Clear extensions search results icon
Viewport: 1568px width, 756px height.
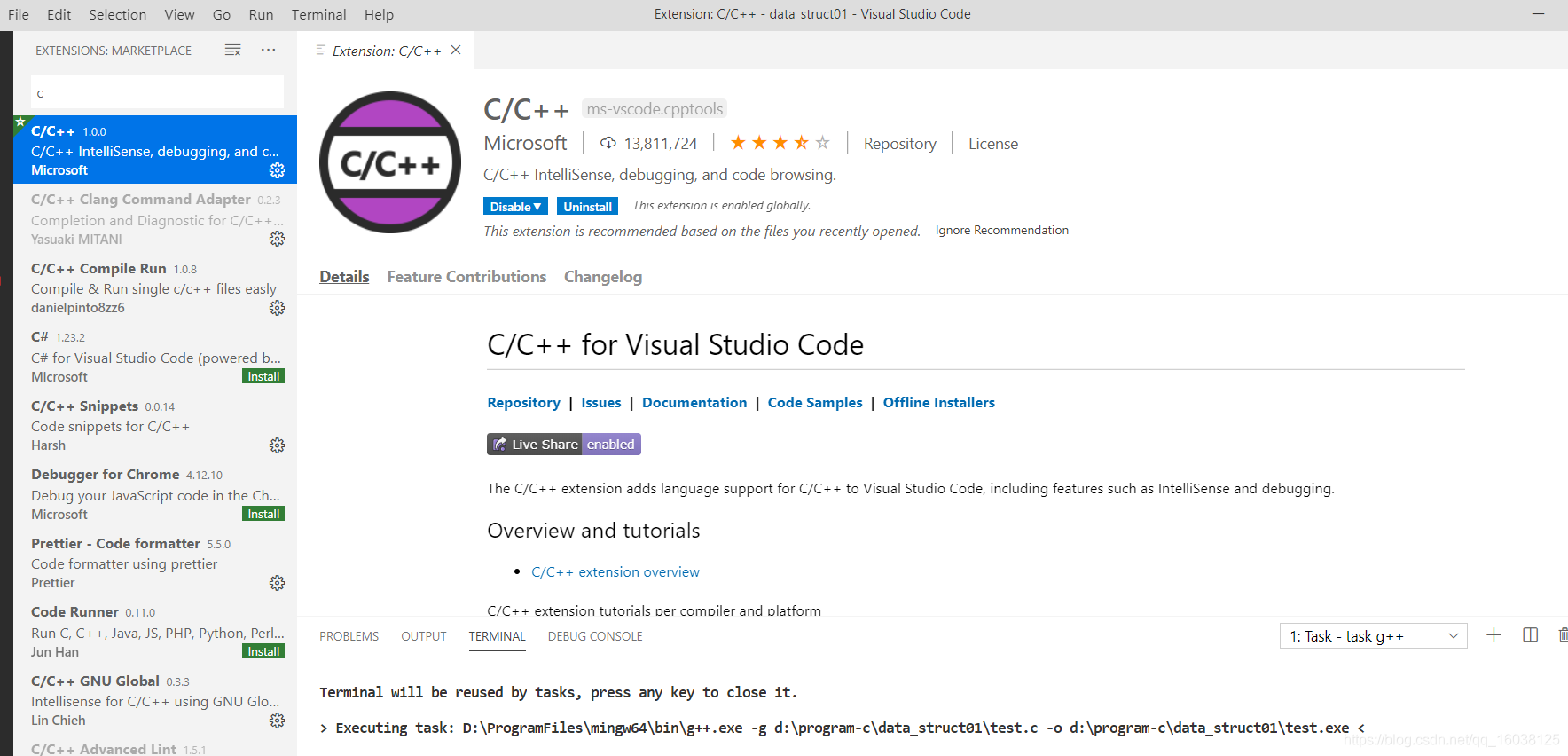pos(232,51)
